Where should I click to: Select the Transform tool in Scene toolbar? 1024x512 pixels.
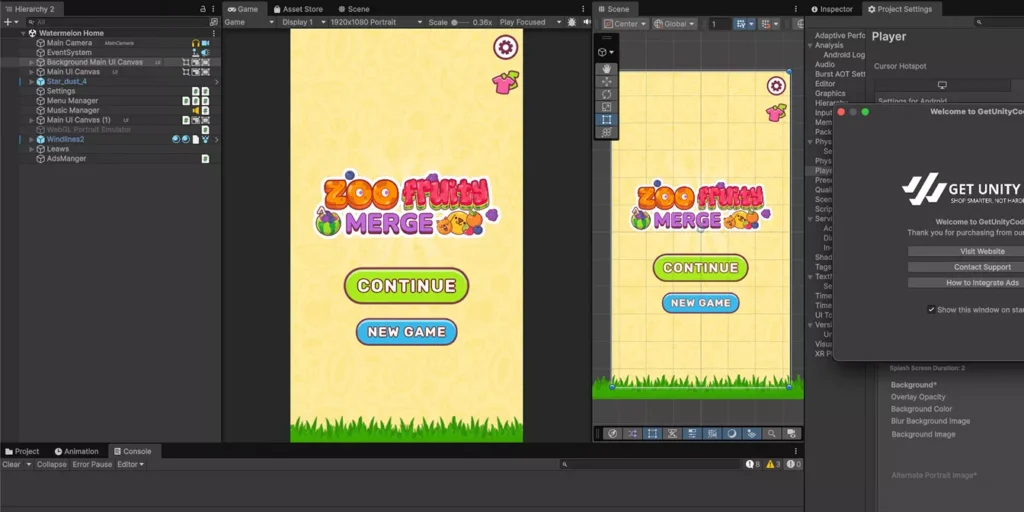pos(606,133)
